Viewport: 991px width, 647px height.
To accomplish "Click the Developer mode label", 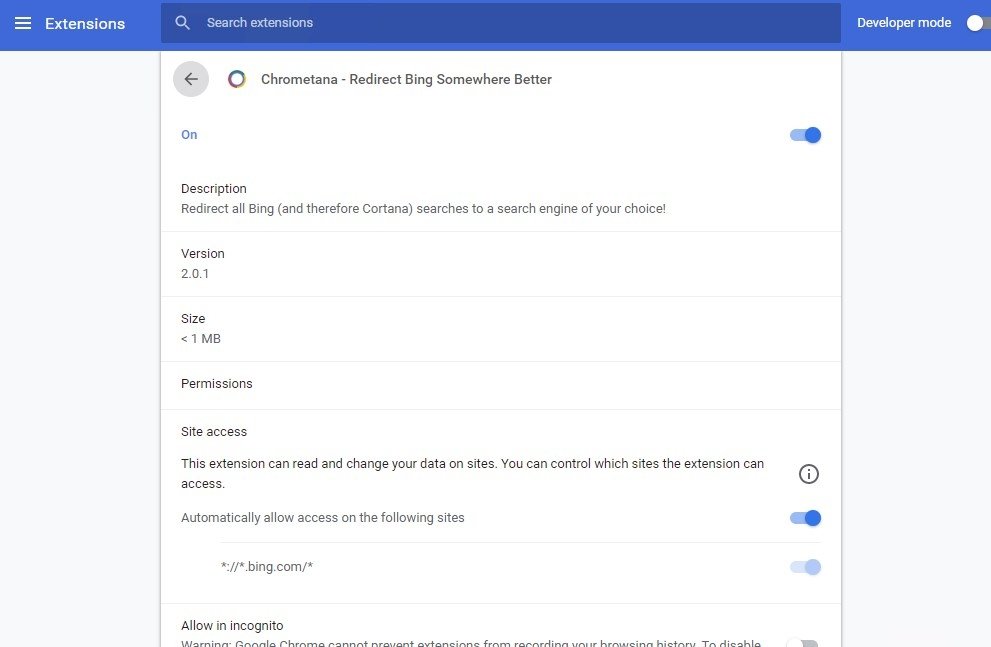I will 904,23.
